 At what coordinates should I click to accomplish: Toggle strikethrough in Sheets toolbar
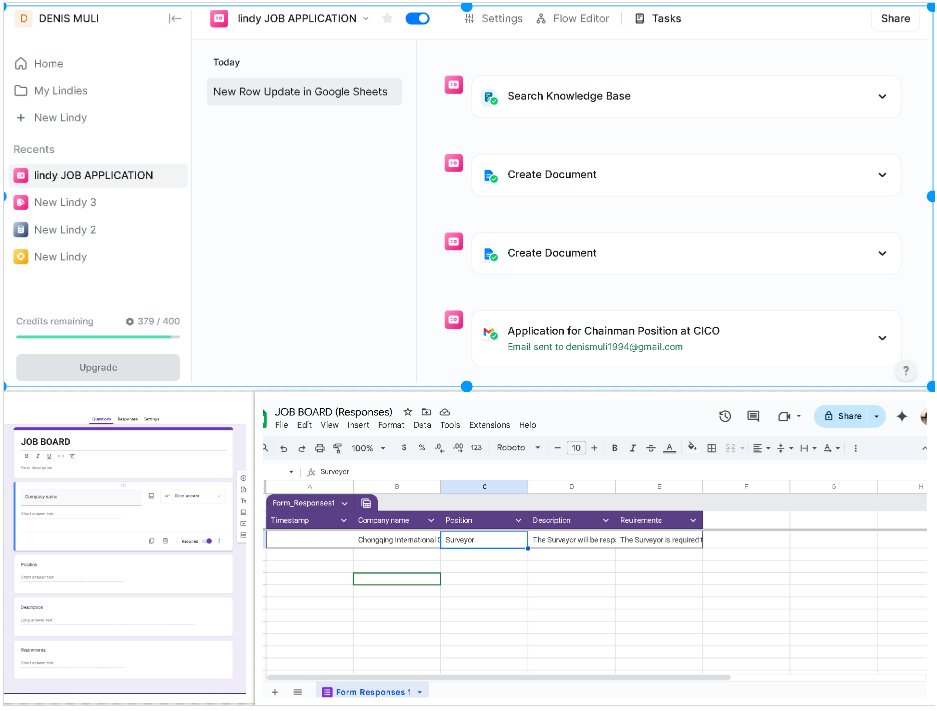651,448
